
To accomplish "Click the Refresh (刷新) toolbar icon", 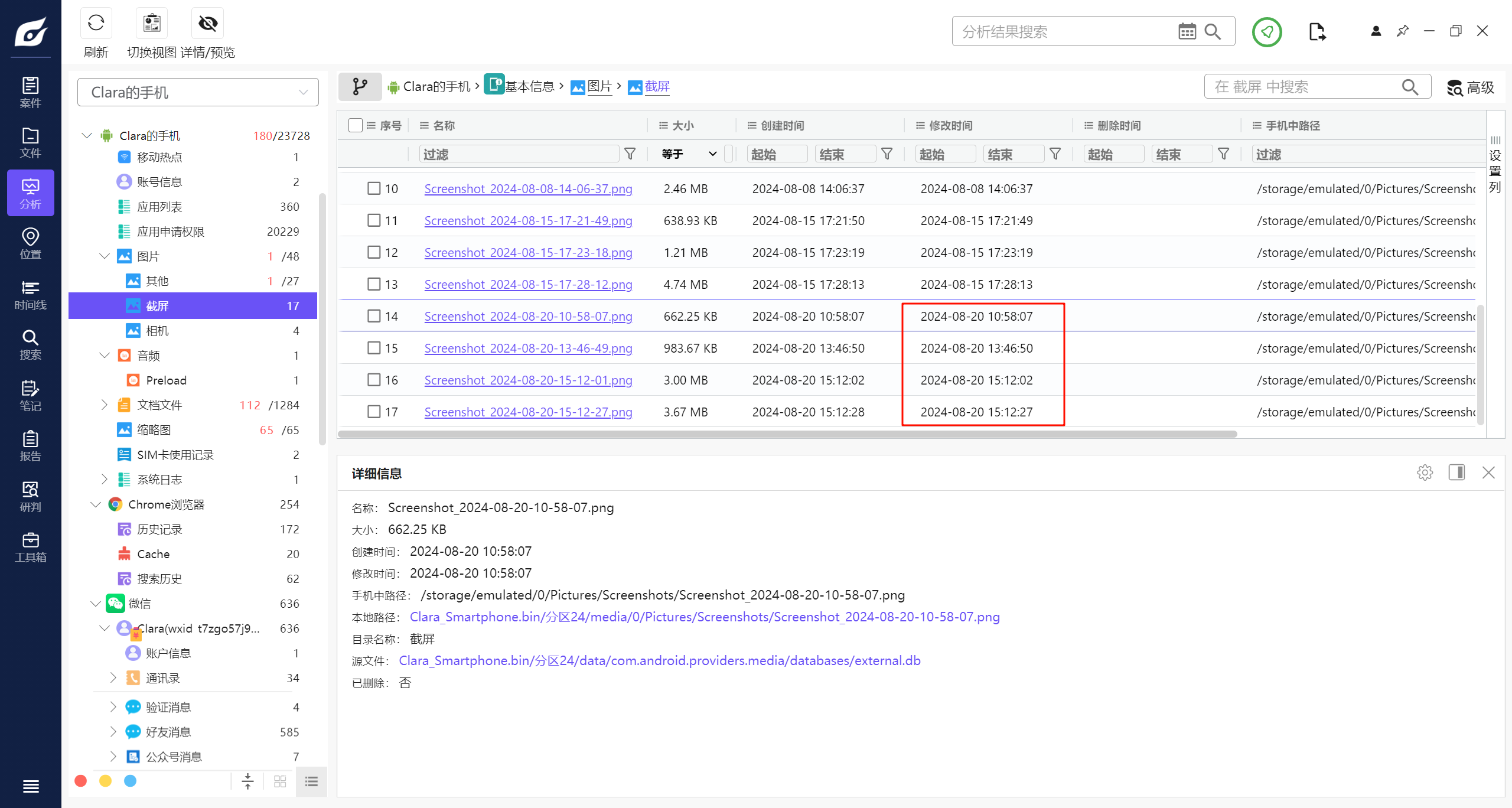I will [x=96, y=24].
